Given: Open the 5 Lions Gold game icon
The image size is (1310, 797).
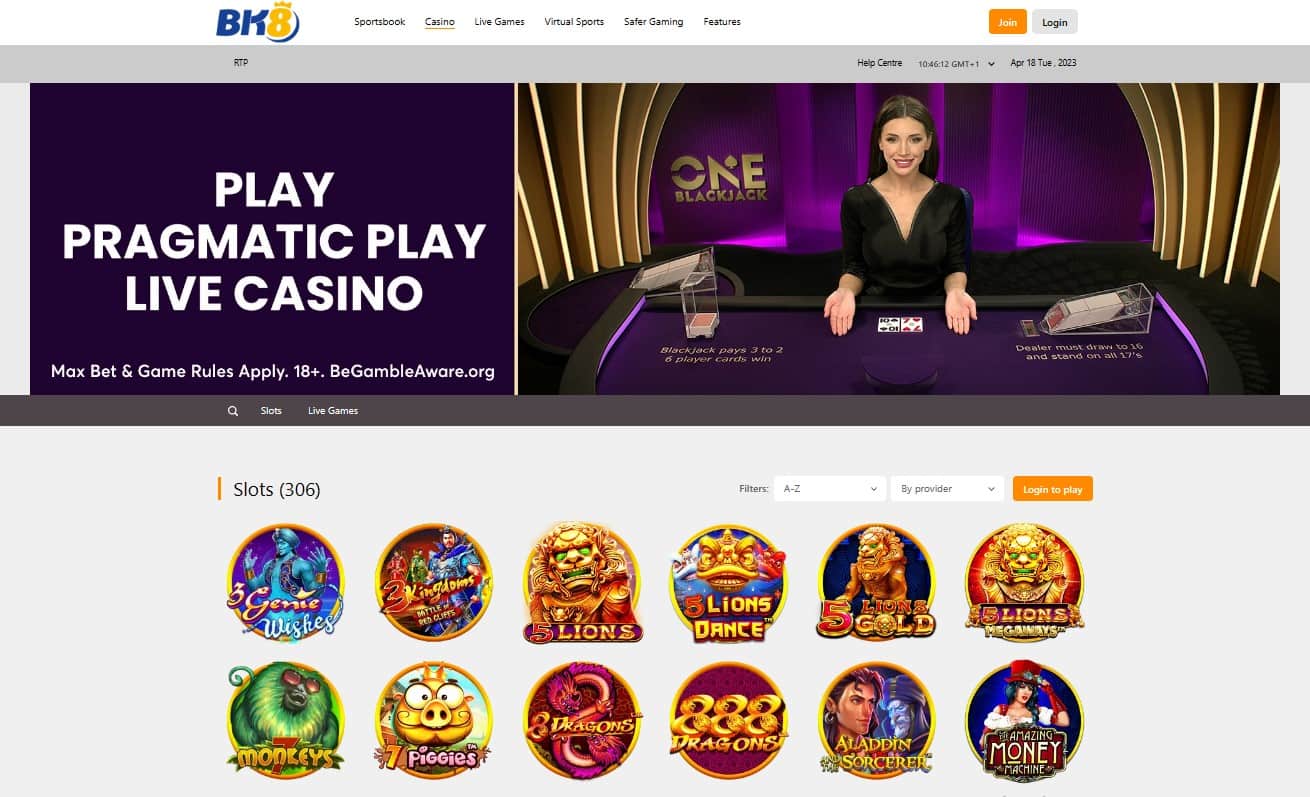Looking at the screenshot, I should (x=876, y=582).
